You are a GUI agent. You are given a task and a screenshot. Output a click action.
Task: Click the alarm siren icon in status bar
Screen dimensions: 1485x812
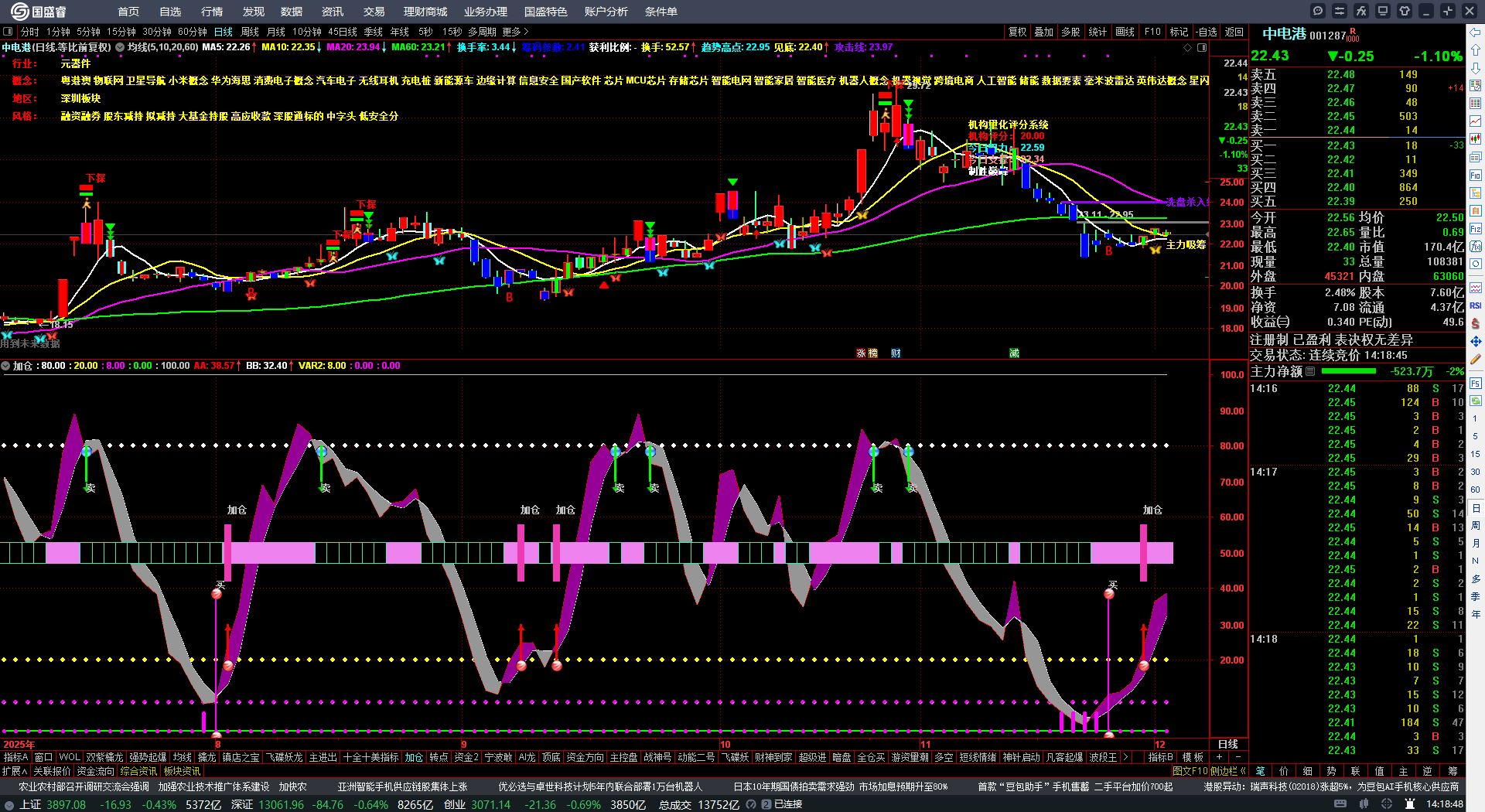pos(1410,804)
